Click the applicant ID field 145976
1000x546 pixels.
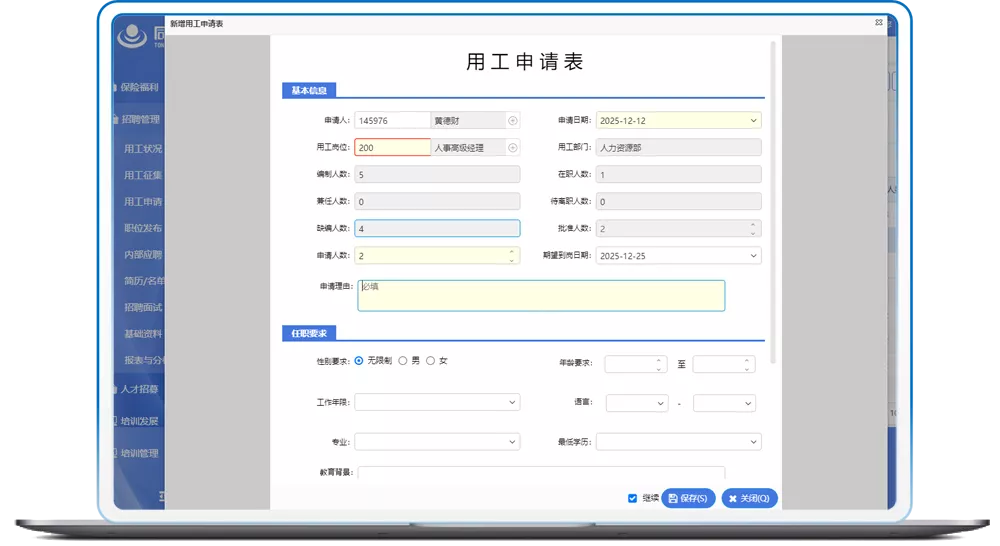(x=392, y=121)
